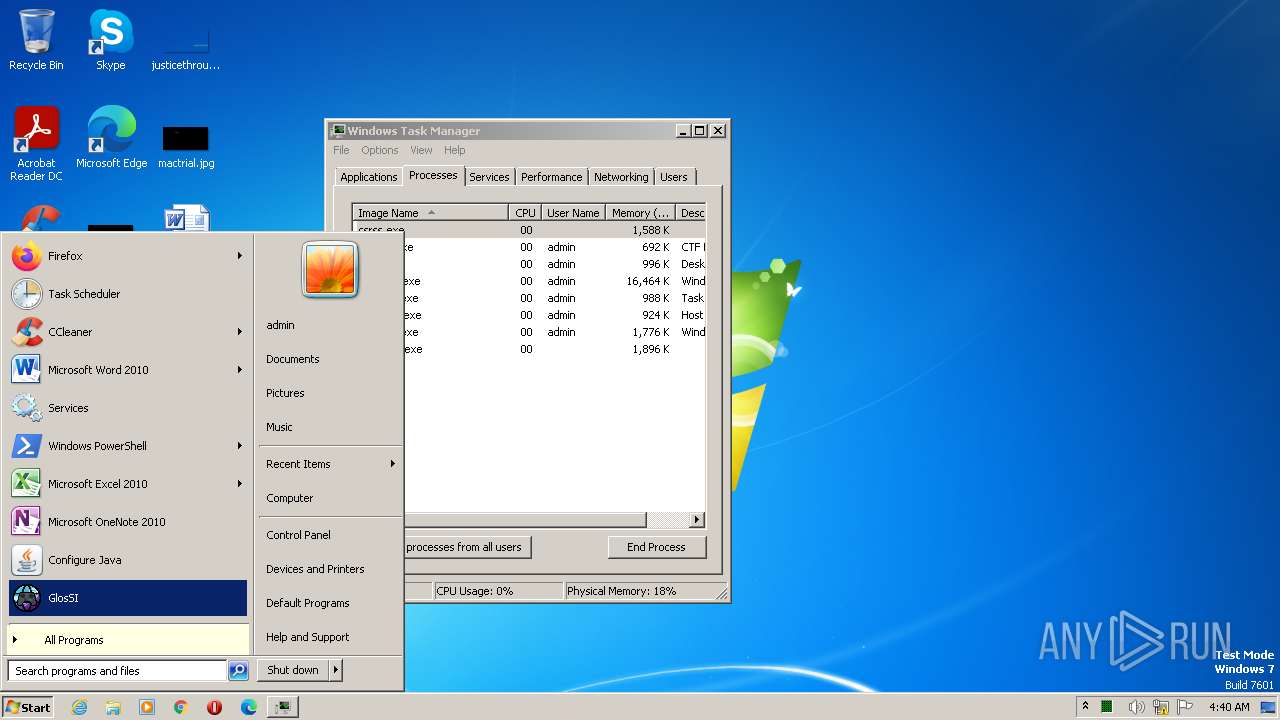Launch Edge from the taskbar
The height and width of the screenshot is (720, 1280).
[x=249, y=707]
